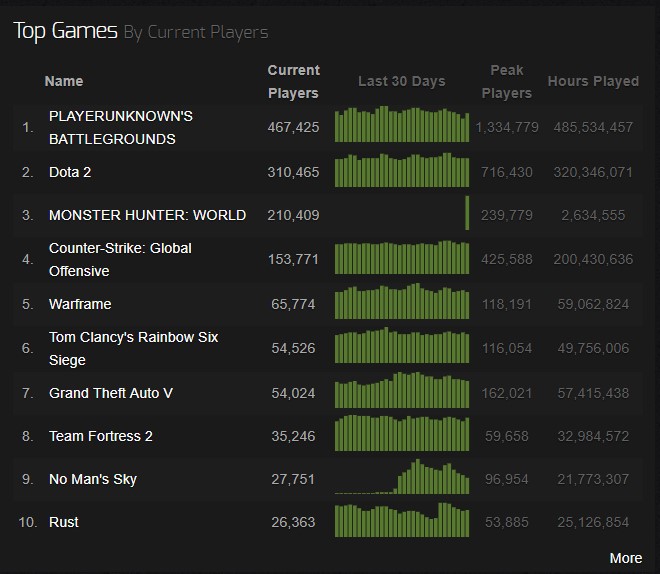Open the Warframe game link

pos(80,304)
